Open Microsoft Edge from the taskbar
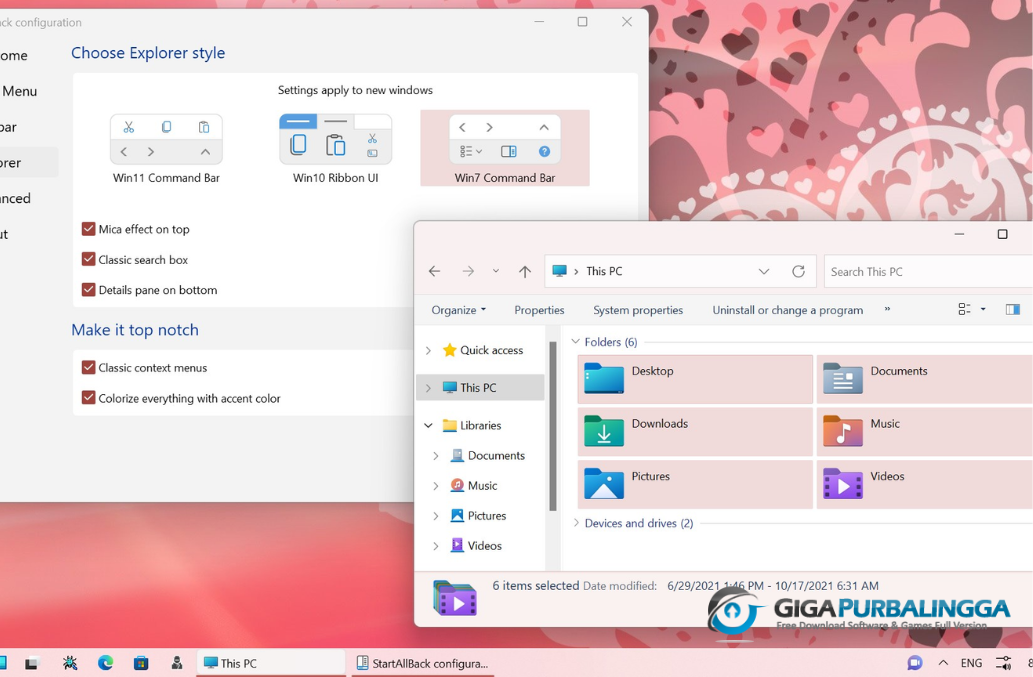This screenshot has height=677, width=1033. pyautogui.click(x=105, y=663)
